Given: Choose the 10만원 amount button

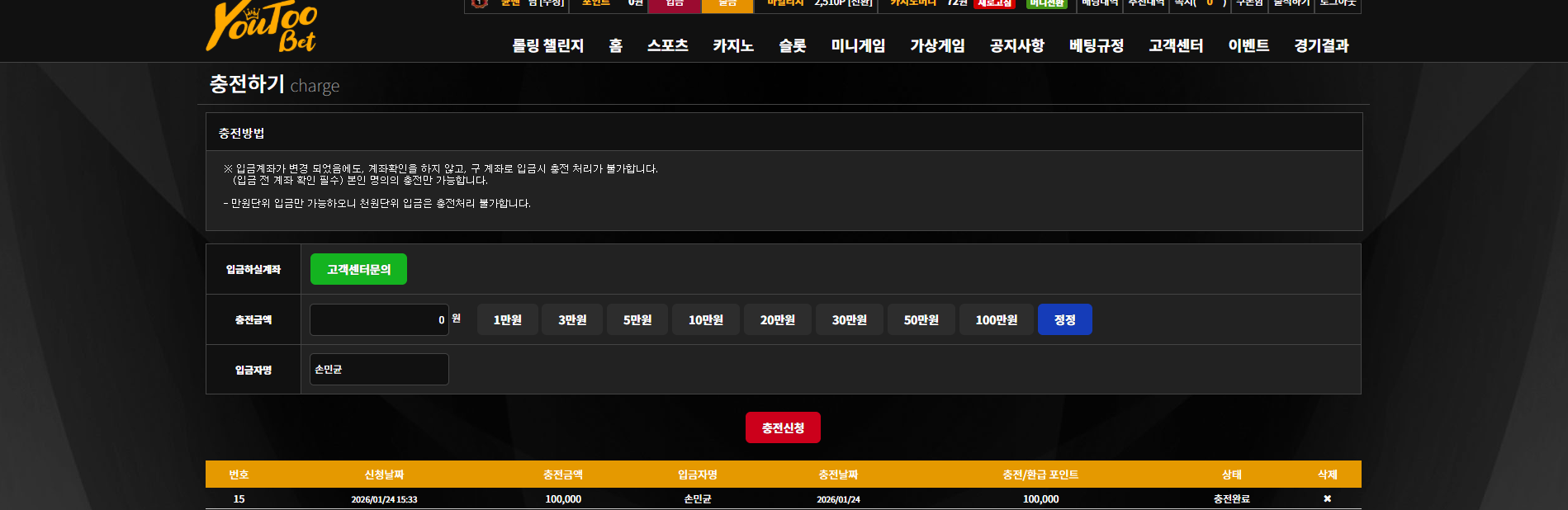Looking at the screenshot, I should (706, 319).
